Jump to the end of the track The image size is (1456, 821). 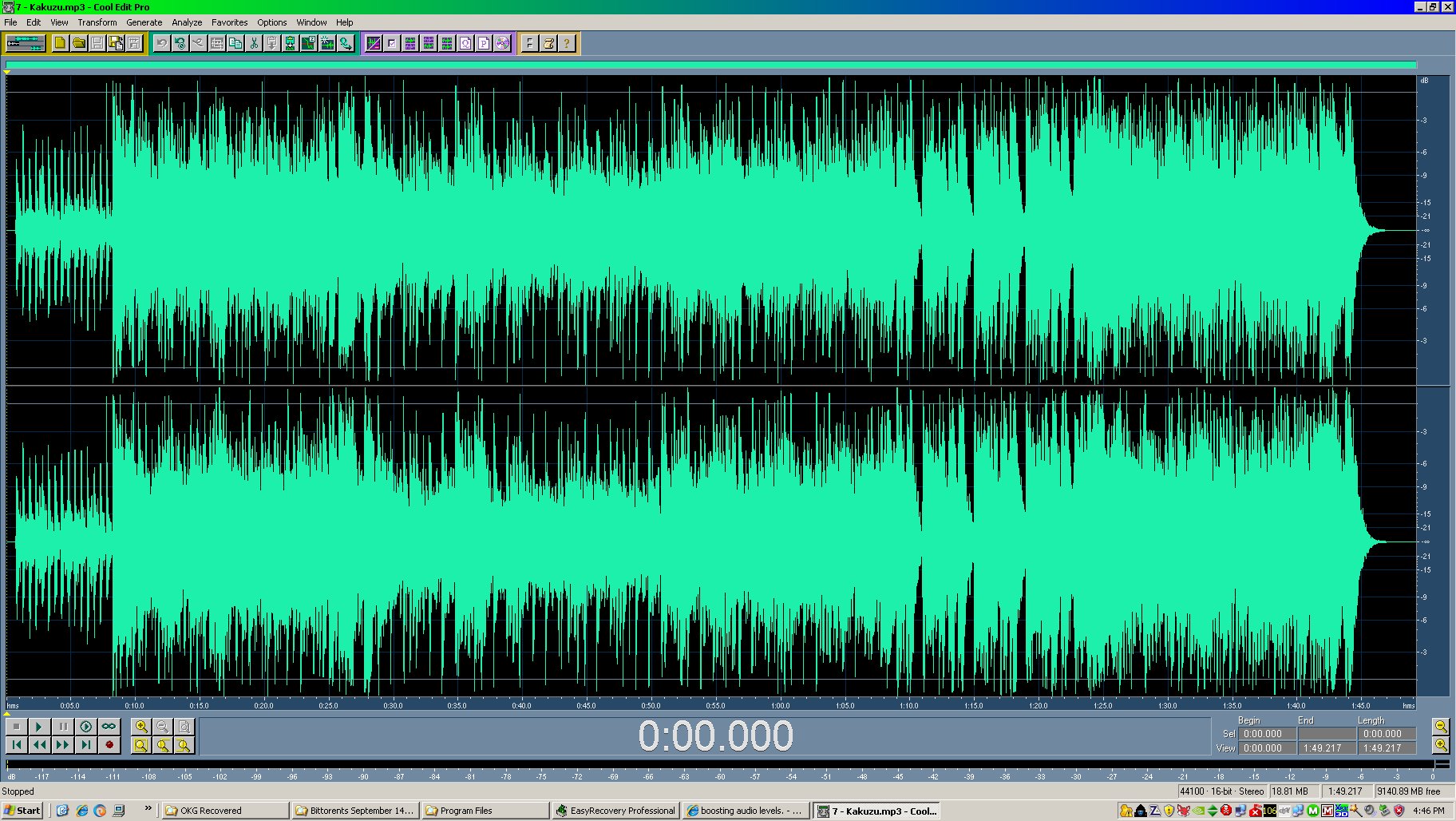click(x=85, y=744)
